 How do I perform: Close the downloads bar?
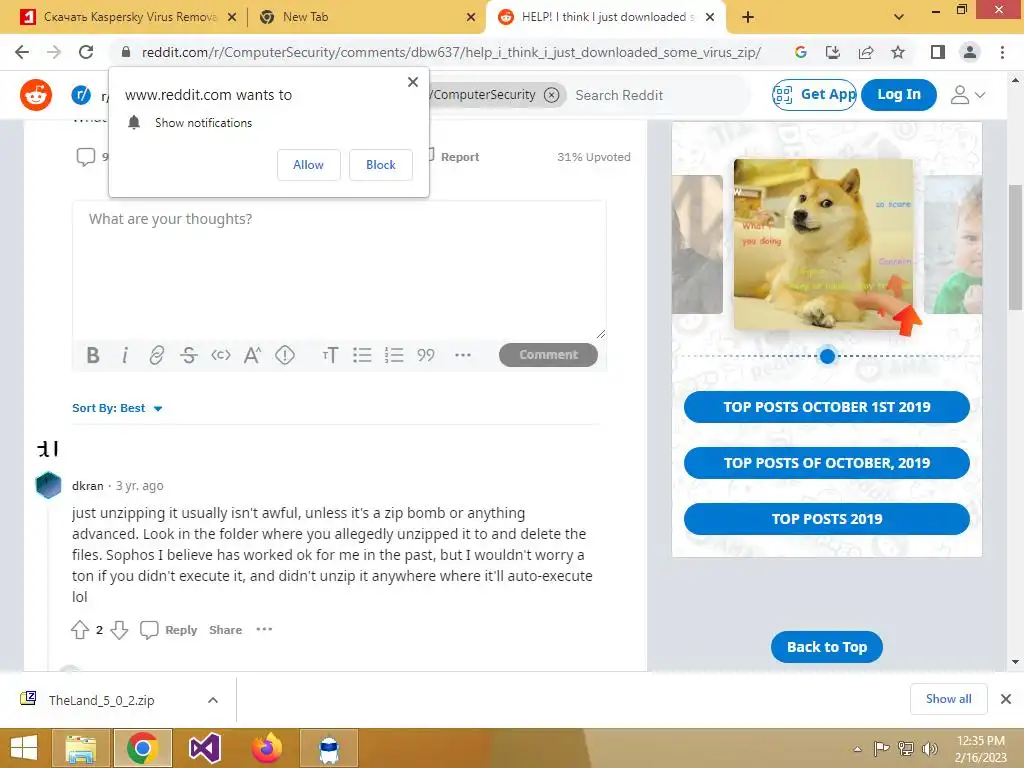[1006, 699]
